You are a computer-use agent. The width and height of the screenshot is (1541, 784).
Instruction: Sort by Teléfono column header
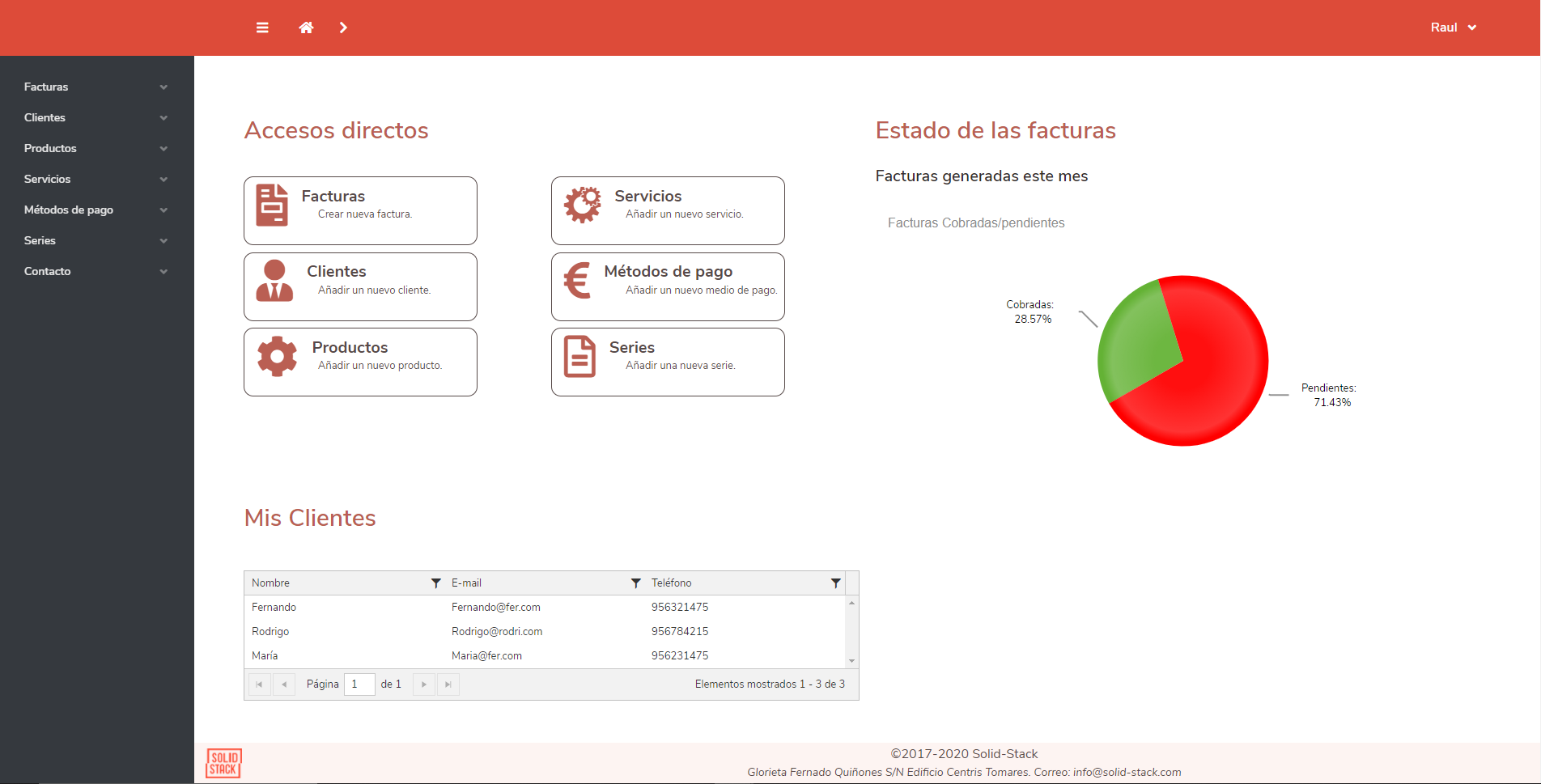pos(671,583)
